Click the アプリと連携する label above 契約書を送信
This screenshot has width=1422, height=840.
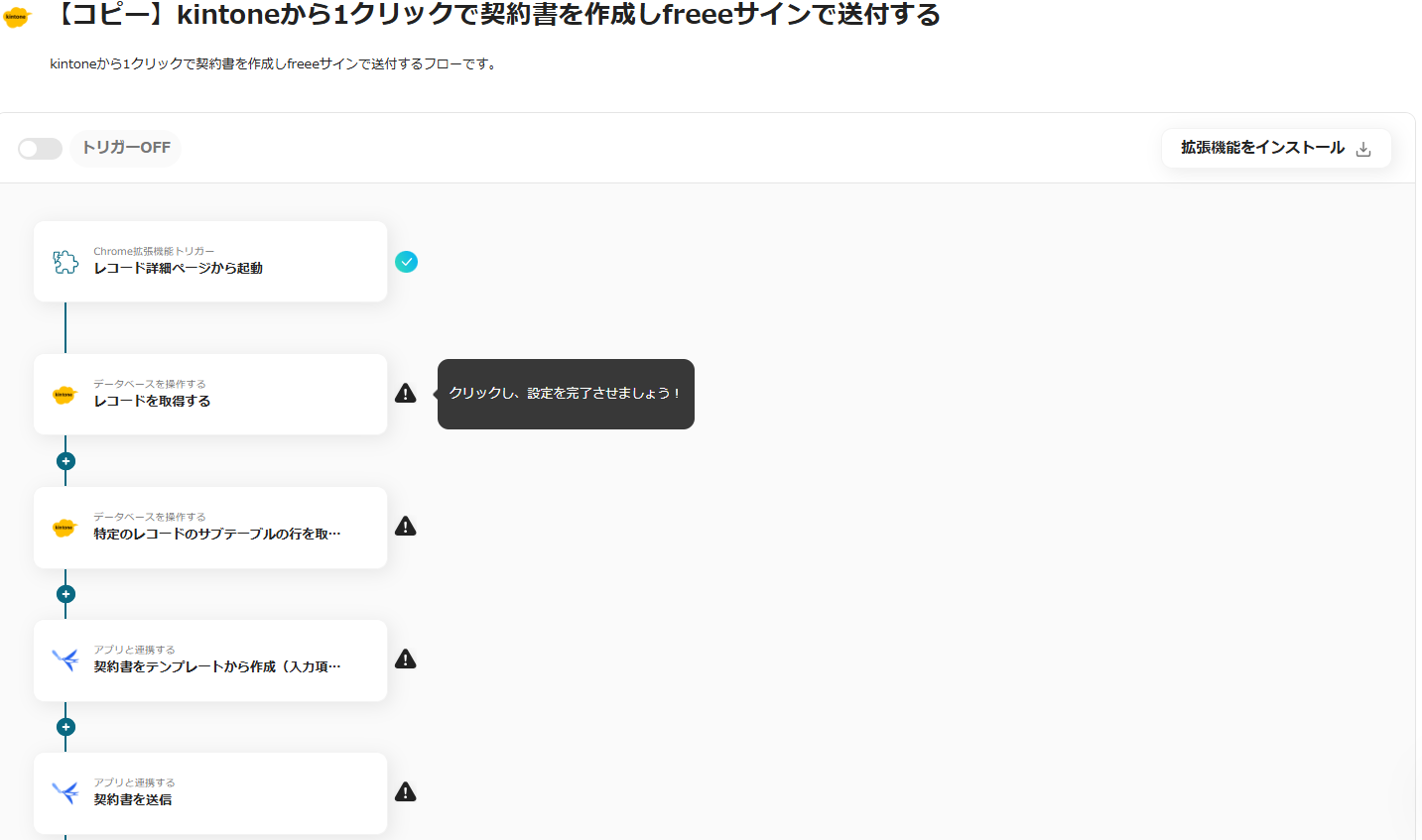point(134,782)
